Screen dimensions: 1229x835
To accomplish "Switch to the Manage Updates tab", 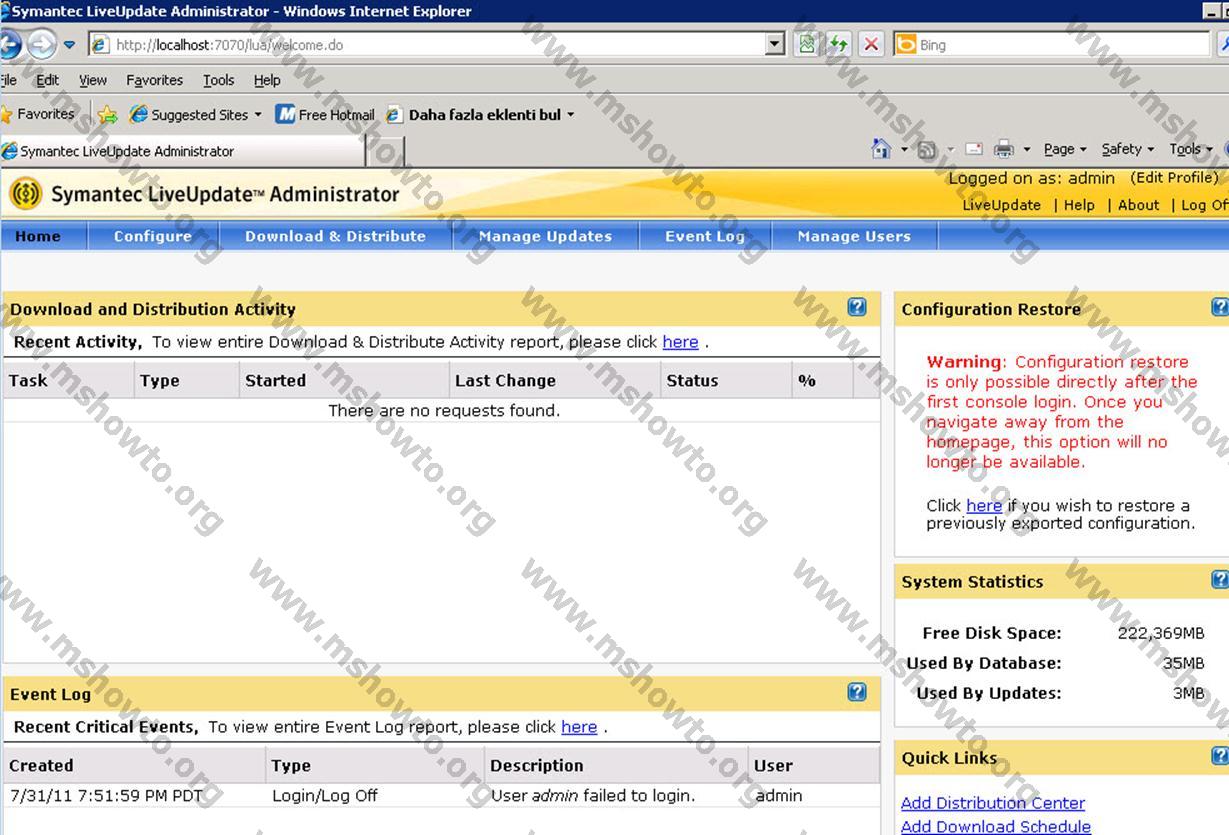I will tap(545, 236).
